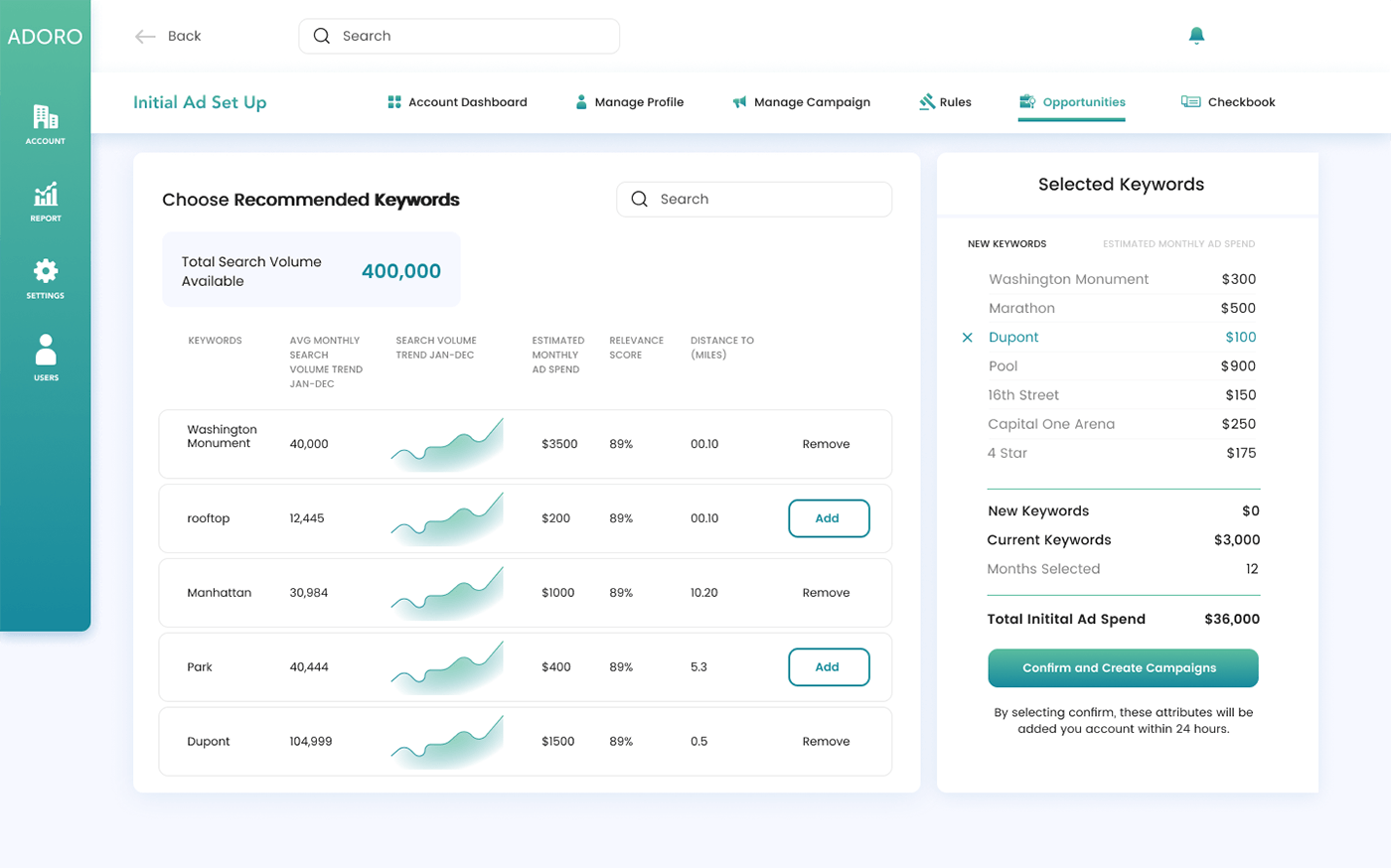The width and height of the screenshot is (1391, 868).
Task: Select Pool in Selected Keywords list
Action: click(1003, 366)
